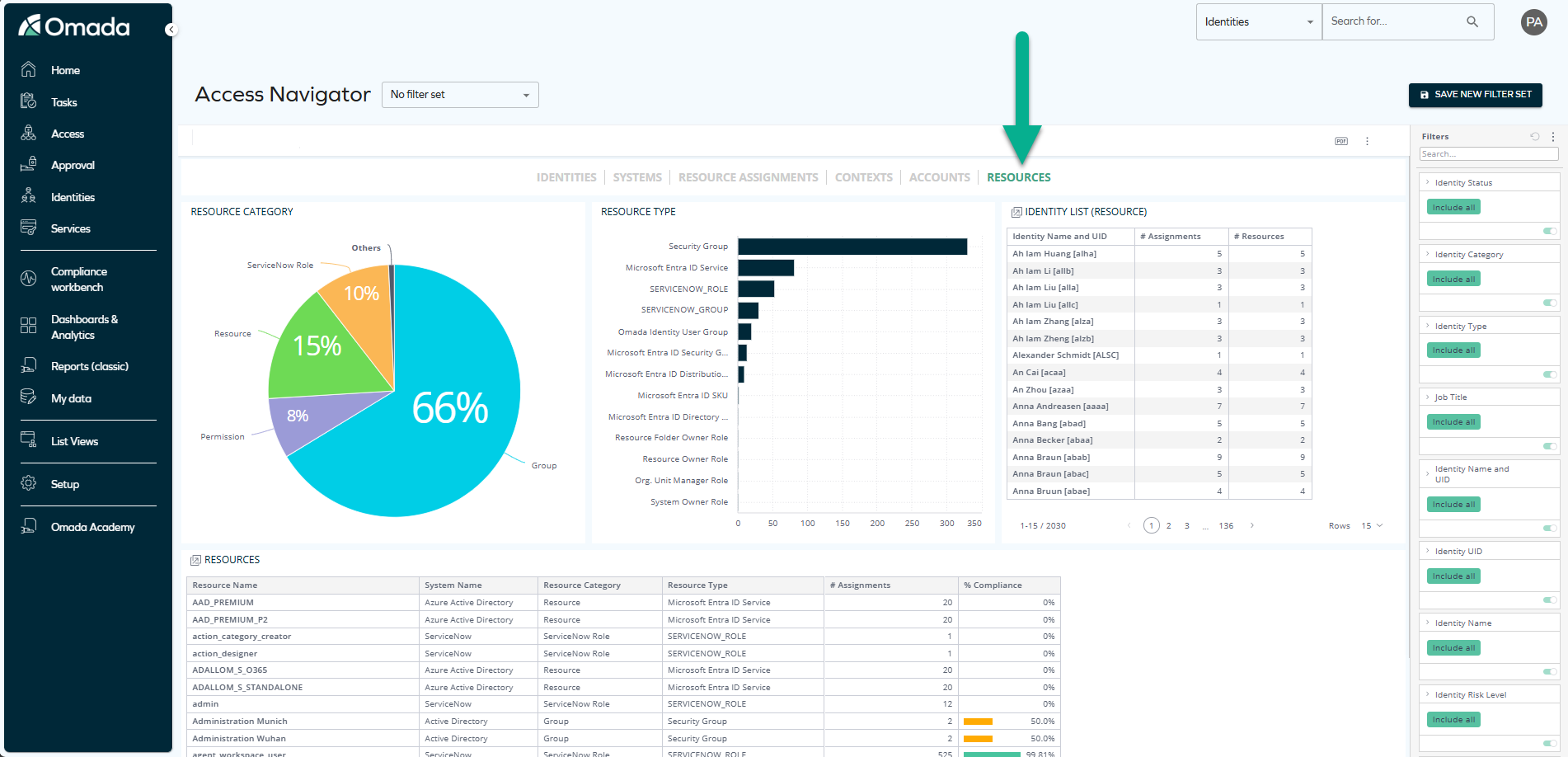Click the 15% Resource pie slice

pos(317,346)
